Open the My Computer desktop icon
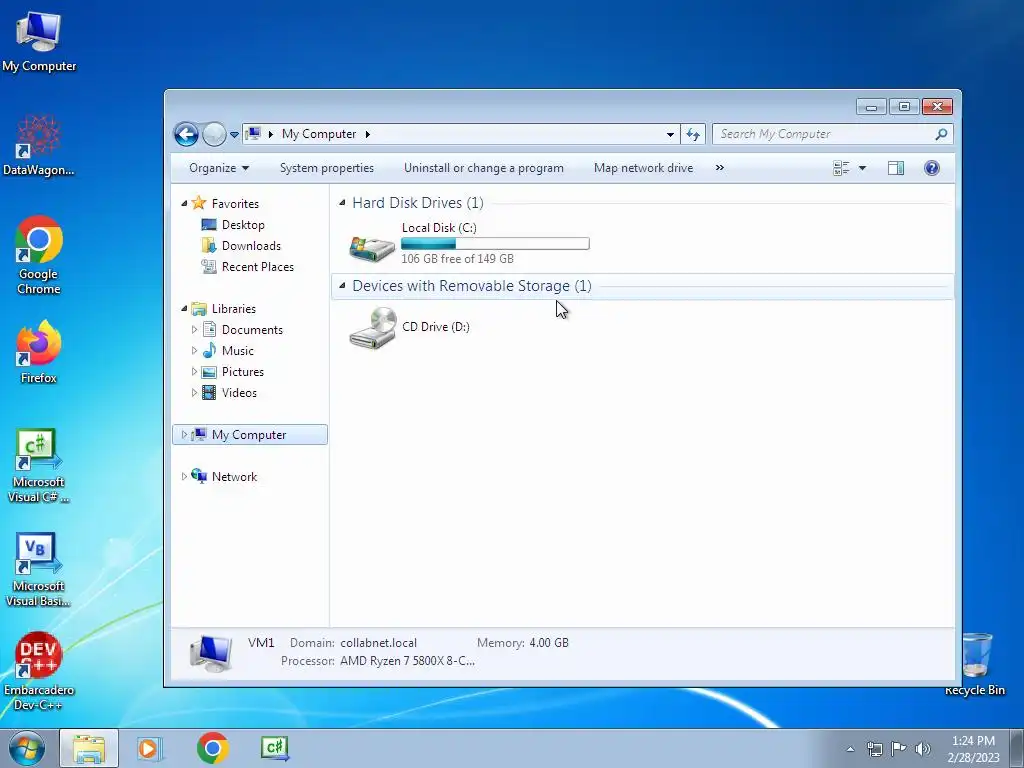Screen dimensions: 1024x768 point(39,40)
